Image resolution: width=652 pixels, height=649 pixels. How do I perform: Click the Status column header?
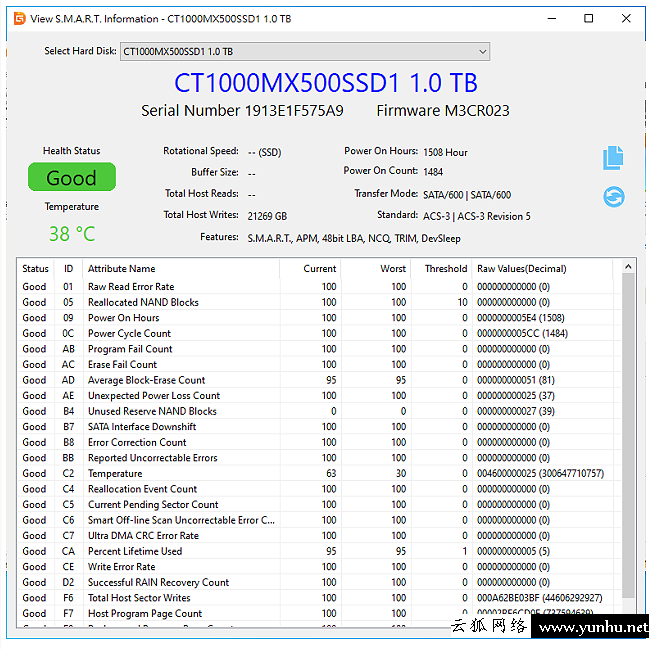tap(35, 269)
